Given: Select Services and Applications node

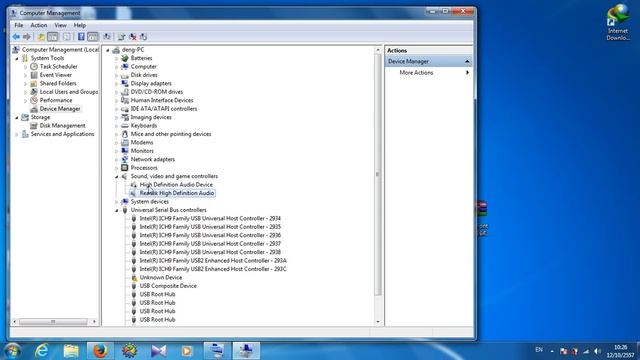Looking at the screenshot, I should tap(62, 134).
